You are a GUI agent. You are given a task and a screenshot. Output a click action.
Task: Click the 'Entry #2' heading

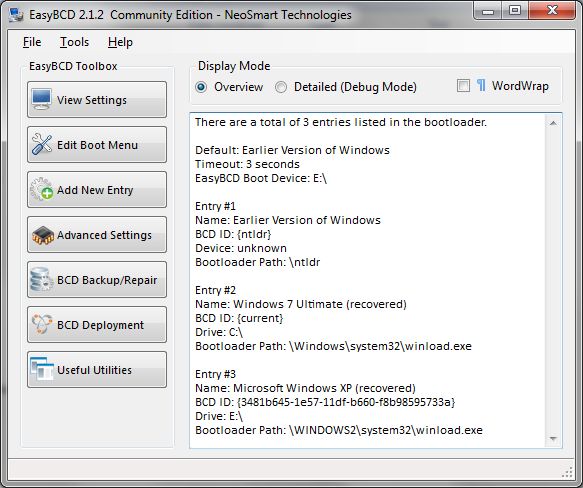pos(215,290)
